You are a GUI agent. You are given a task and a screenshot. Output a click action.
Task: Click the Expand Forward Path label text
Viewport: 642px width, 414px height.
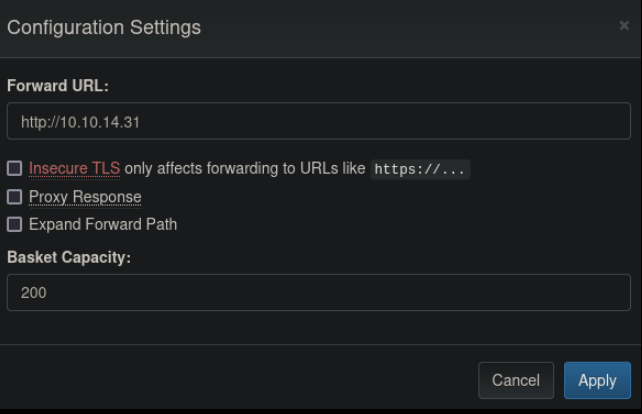(103, 224)
